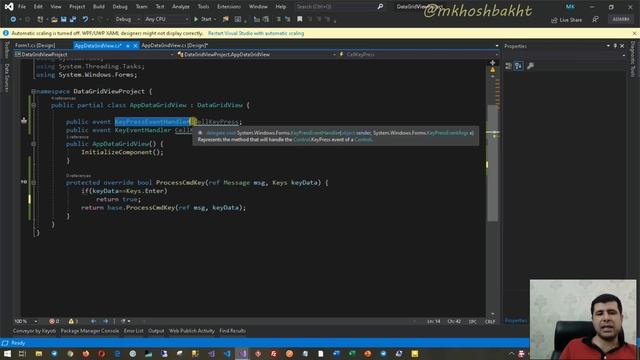Open the Properties panel window position dropdown

[x=608, y=46]
